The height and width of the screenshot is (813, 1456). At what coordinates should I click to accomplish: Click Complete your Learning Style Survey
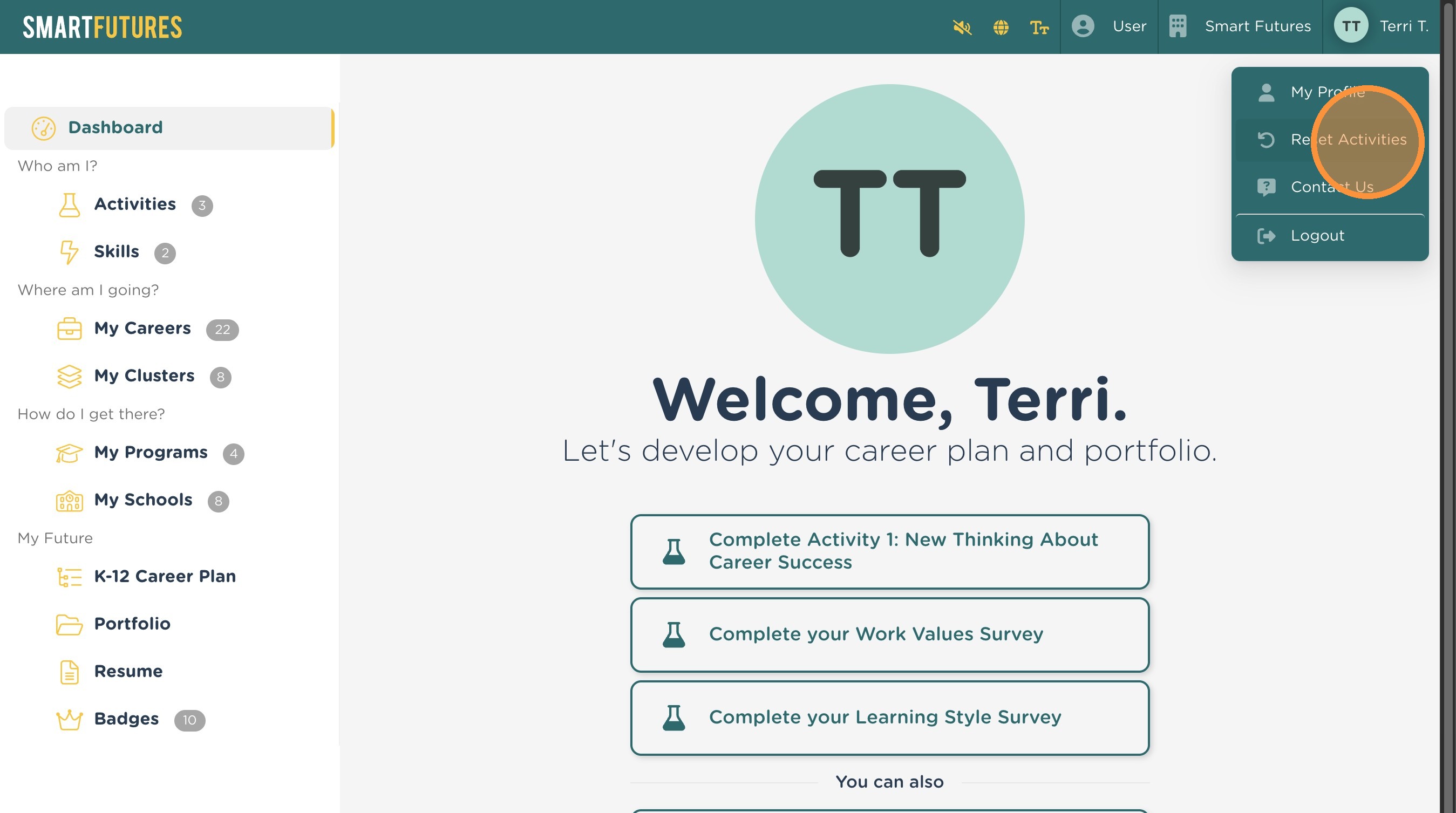[x=889, y=718]
